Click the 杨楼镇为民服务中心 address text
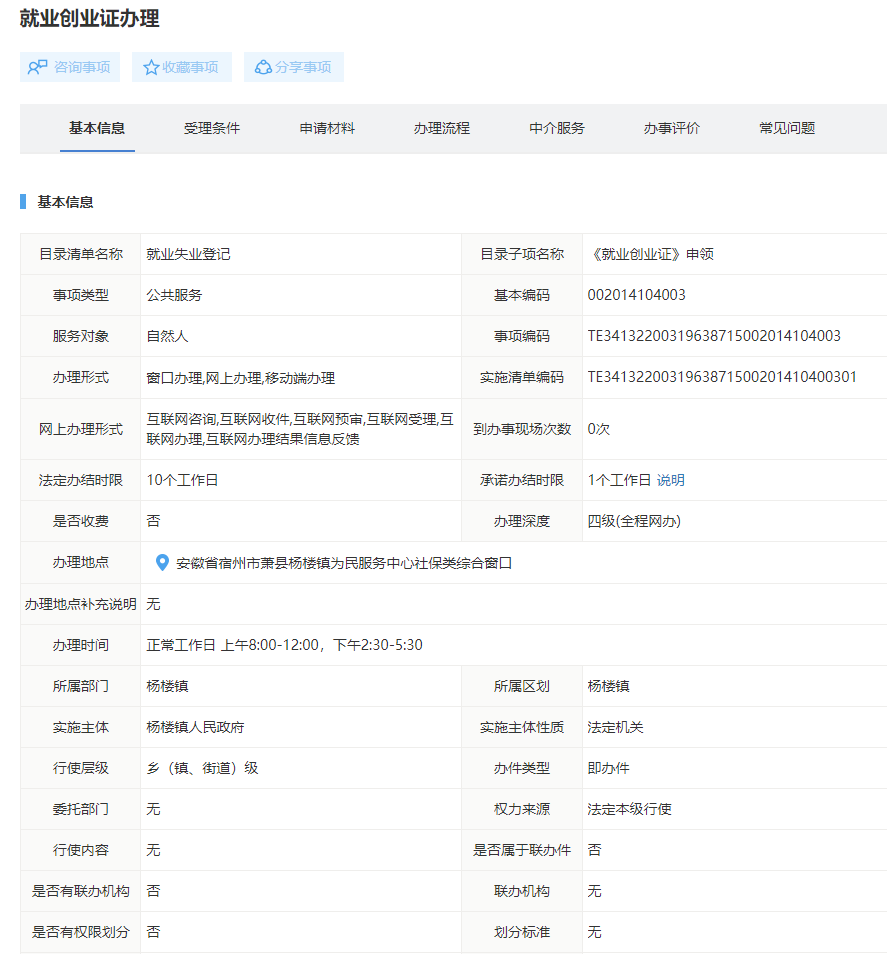The image size is (887, 954). point(344,563)
